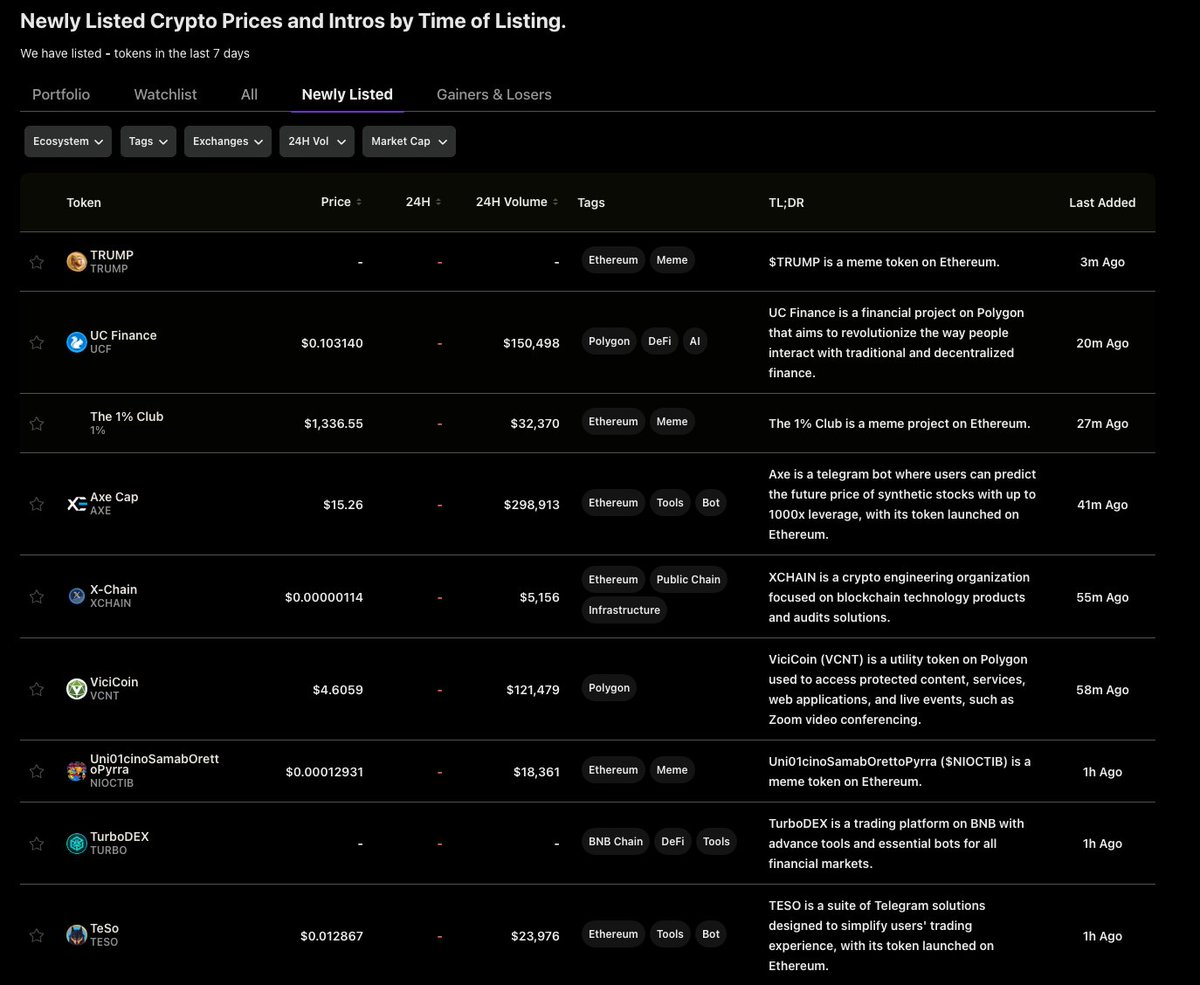
Task: Click the Token column header
Action: coord(84,202)
